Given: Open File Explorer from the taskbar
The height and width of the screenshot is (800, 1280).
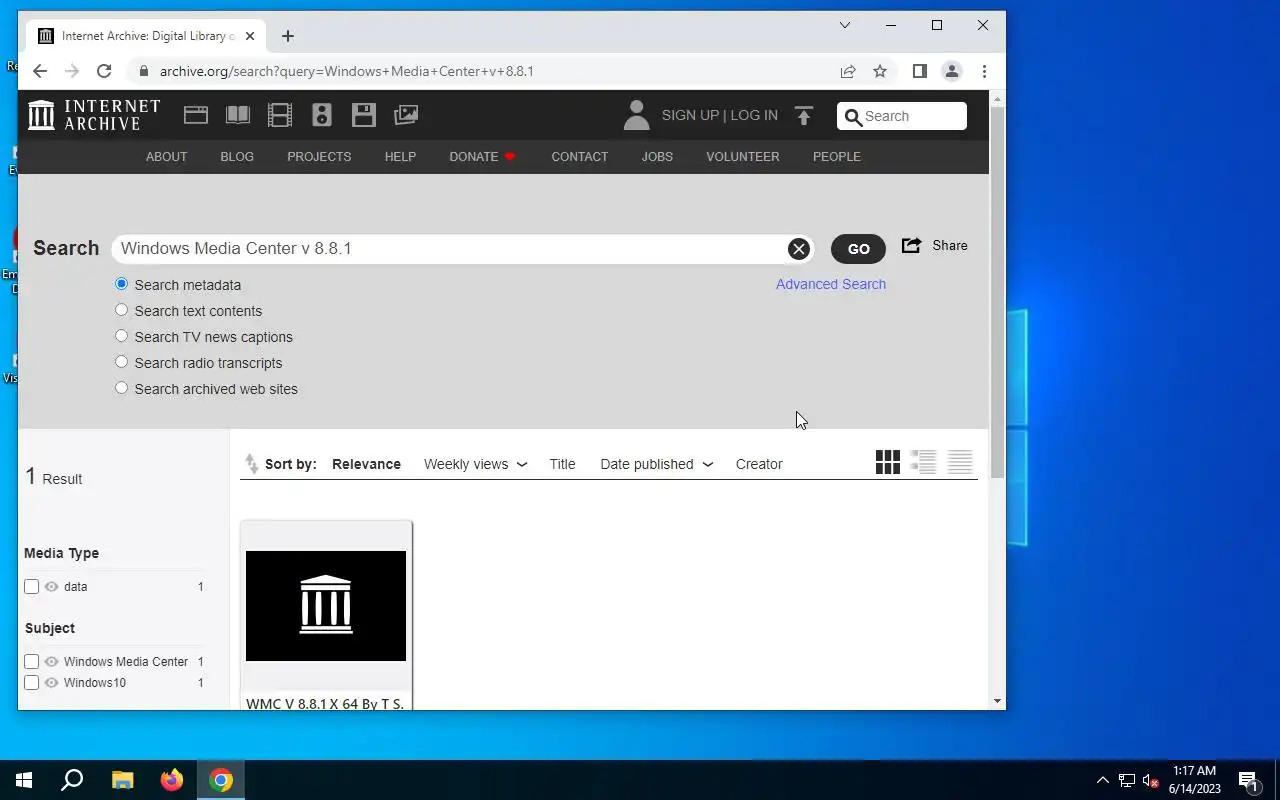Looking at the screenshot, I should tap(122, 780).
